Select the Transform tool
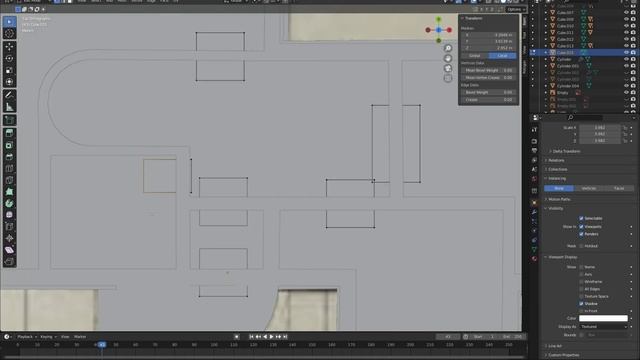This screenshot has width=640, height=360. pyautogui.click(x=9, y=82)
